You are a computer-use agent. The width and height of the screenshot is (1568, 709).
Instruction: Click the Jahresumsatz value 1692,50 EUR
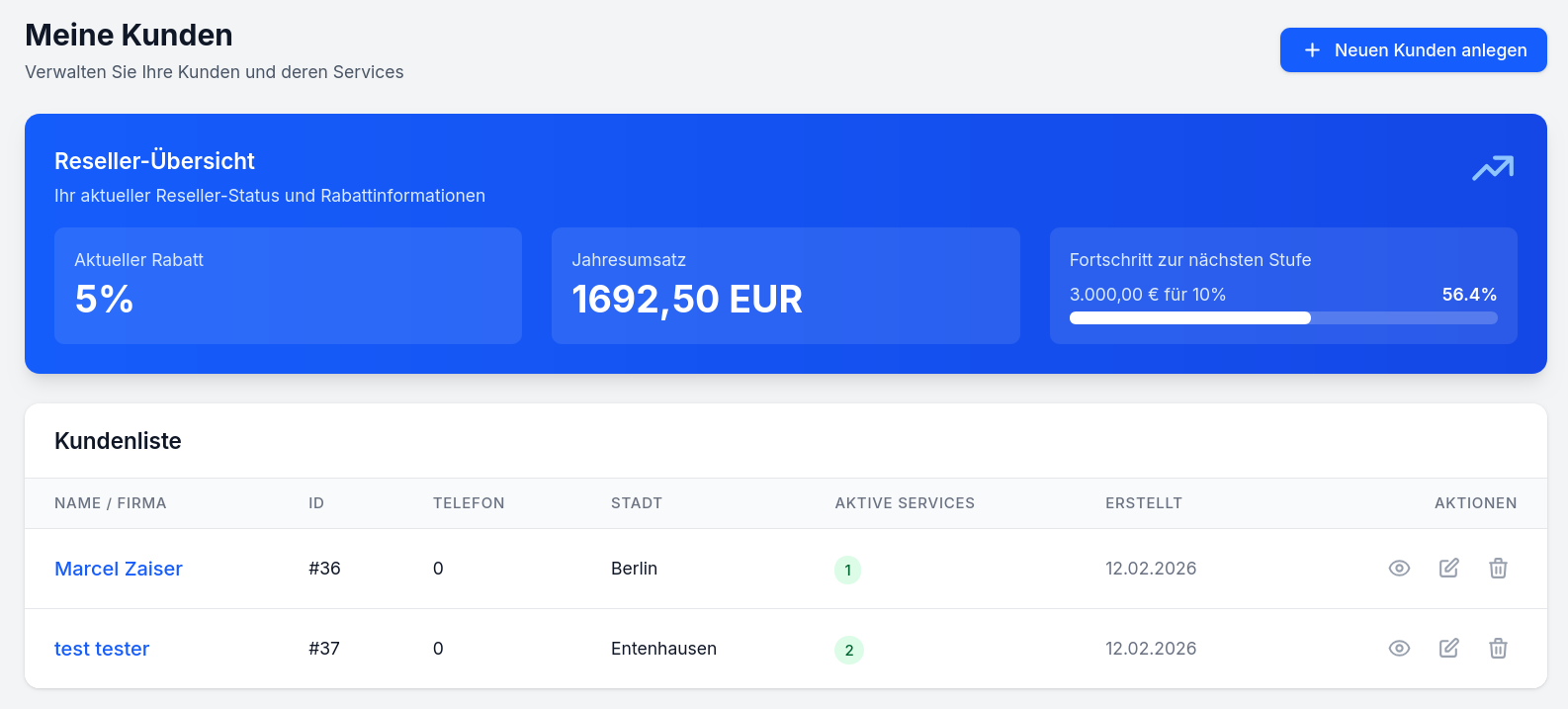(687, 300)
